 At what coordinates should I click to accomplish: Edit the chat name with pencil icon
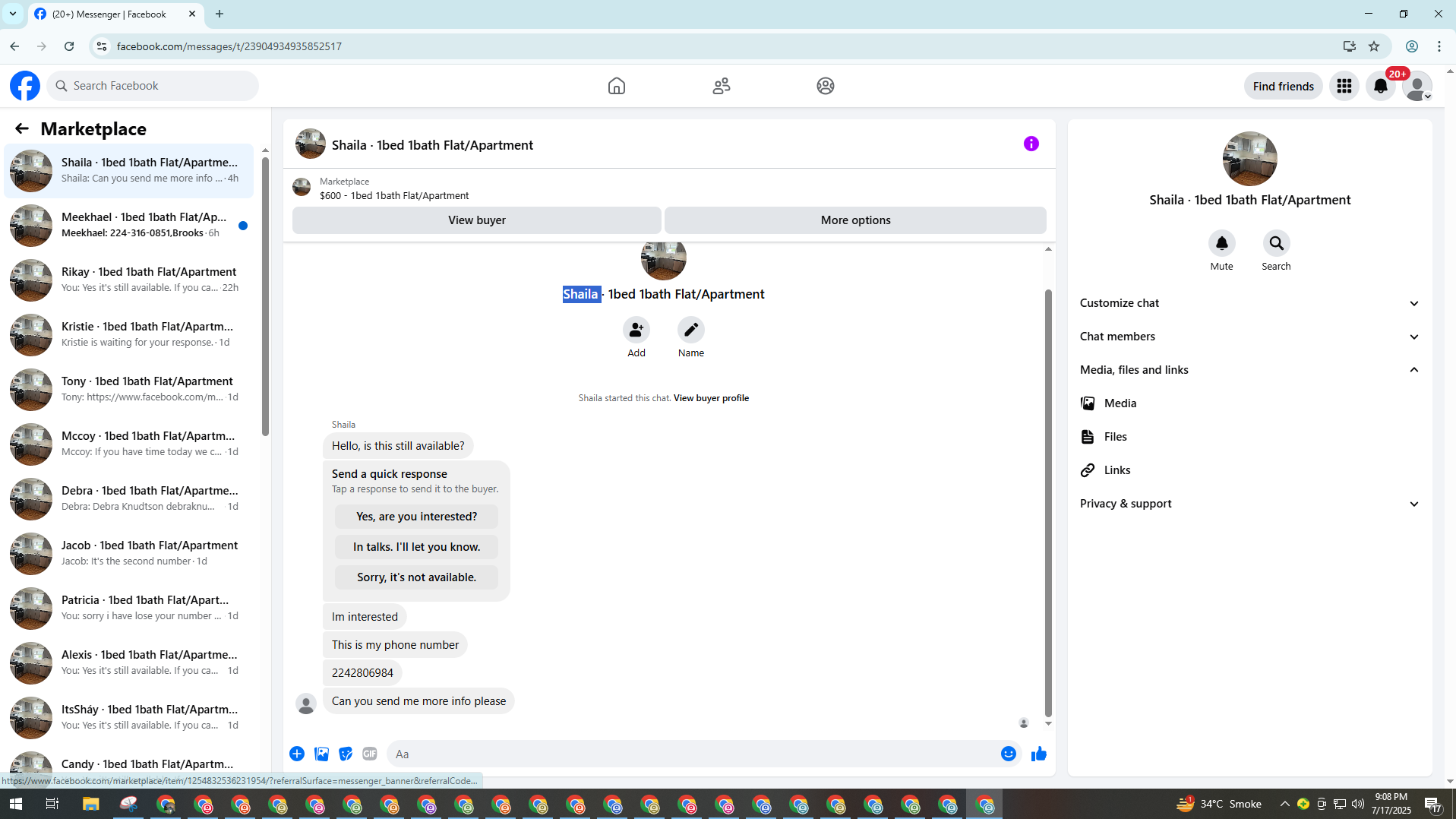click(x=691, y=330)
